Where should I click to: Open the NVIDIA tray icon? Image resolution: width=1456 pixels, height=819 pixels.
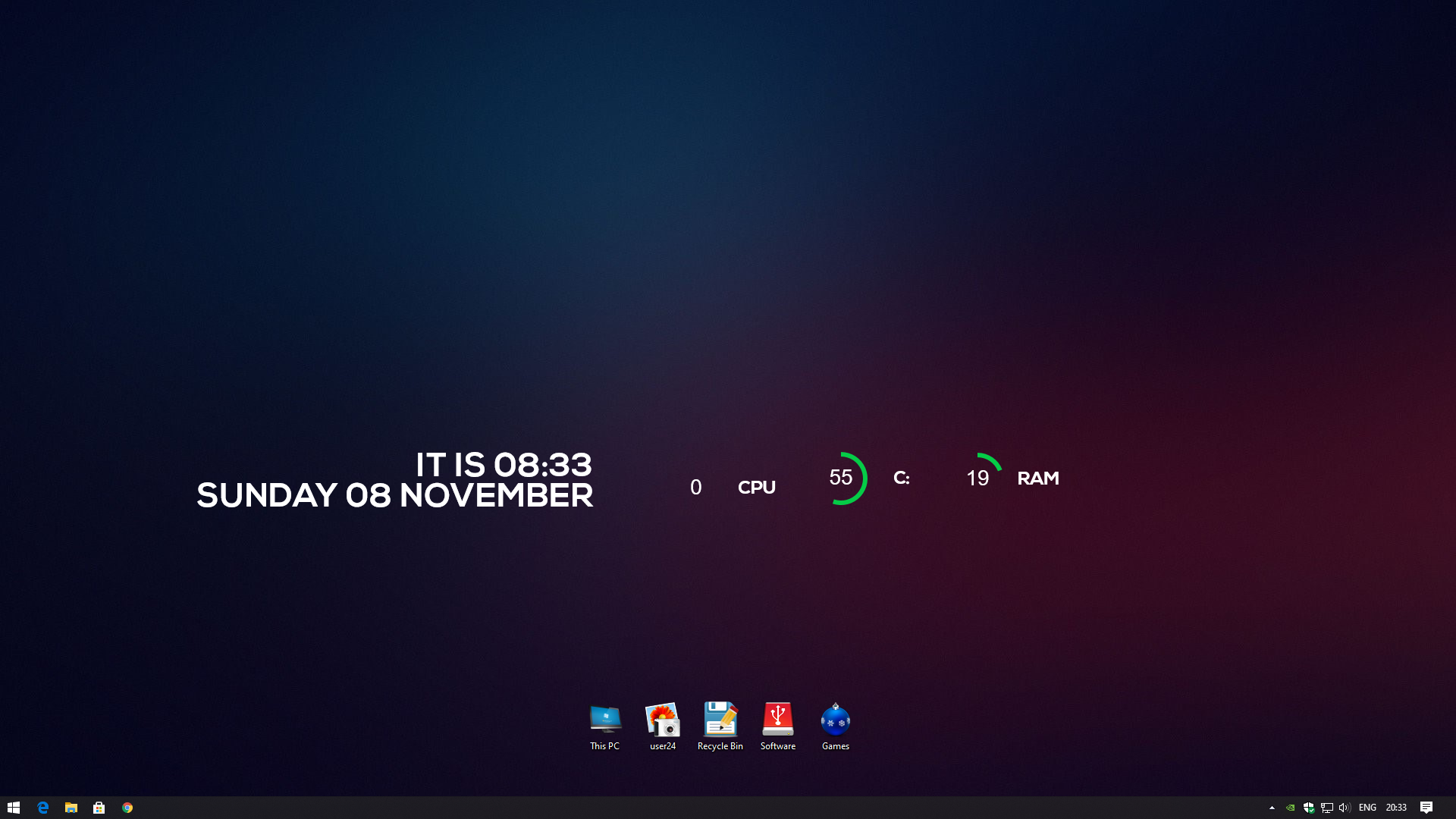[x=1290, y=808]
